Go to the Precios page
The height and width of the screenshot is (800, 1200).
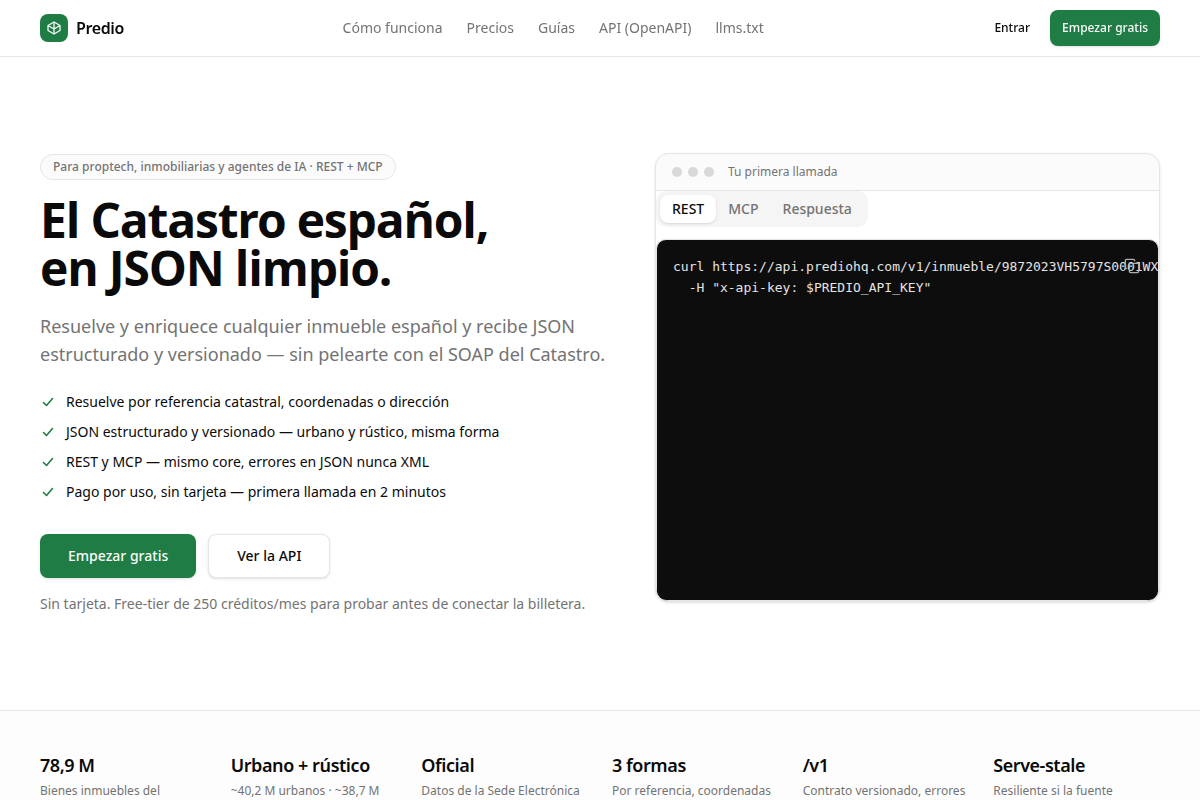point(490,28)
